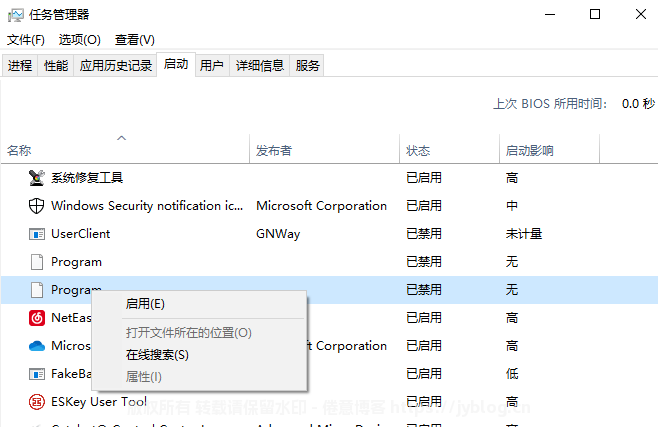Click 上次 BIOS 所用时间 label
Screen dimensions: 658x427
click(x=550, y=104)
